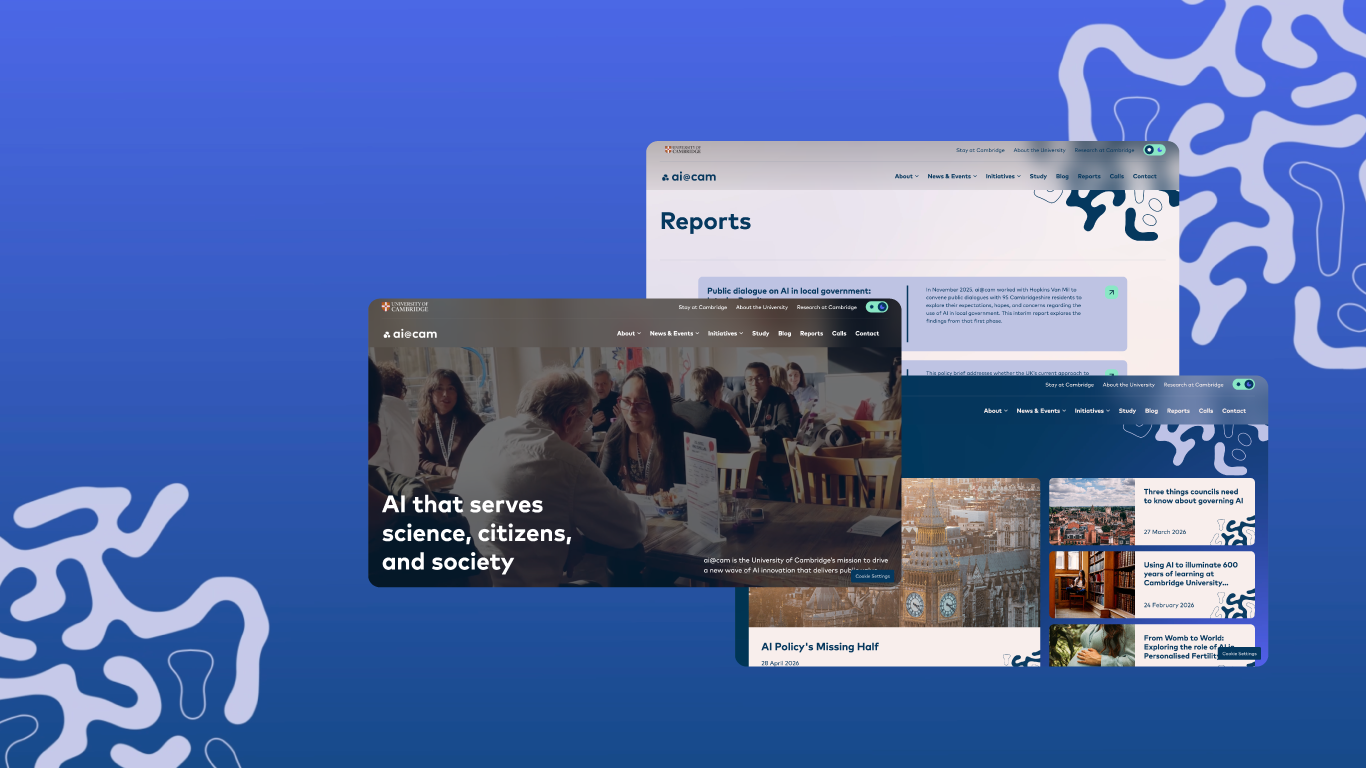Toggle dark mode switch on the Reports page
This screenshot has width=1366, height=768.
pyautogui.click(x=1155, y=150)
